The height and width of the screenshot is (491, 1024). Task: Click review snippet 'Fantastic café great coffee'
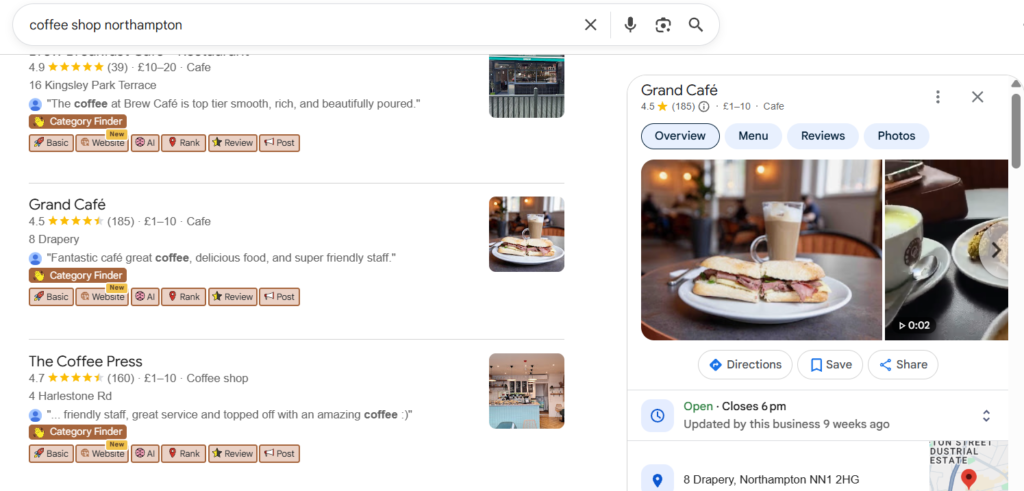(221, 258)
